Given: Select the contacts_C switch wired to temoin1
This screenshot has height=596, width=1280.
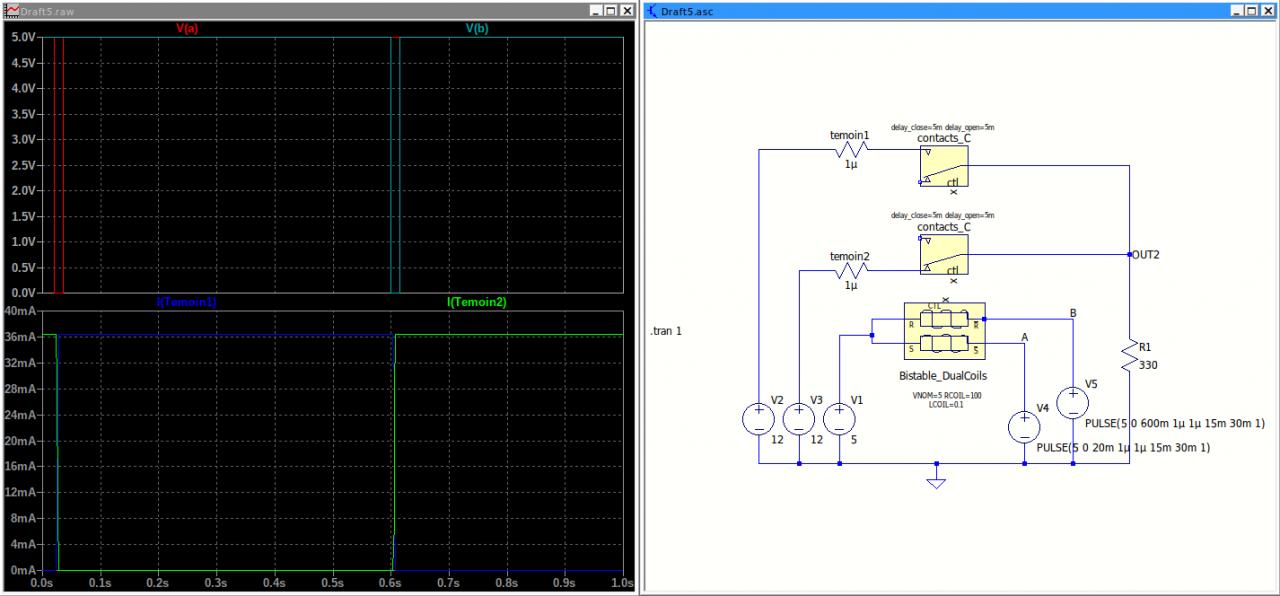Looking at the screenshot, I should pyautogui.click(x=943, y=166).
